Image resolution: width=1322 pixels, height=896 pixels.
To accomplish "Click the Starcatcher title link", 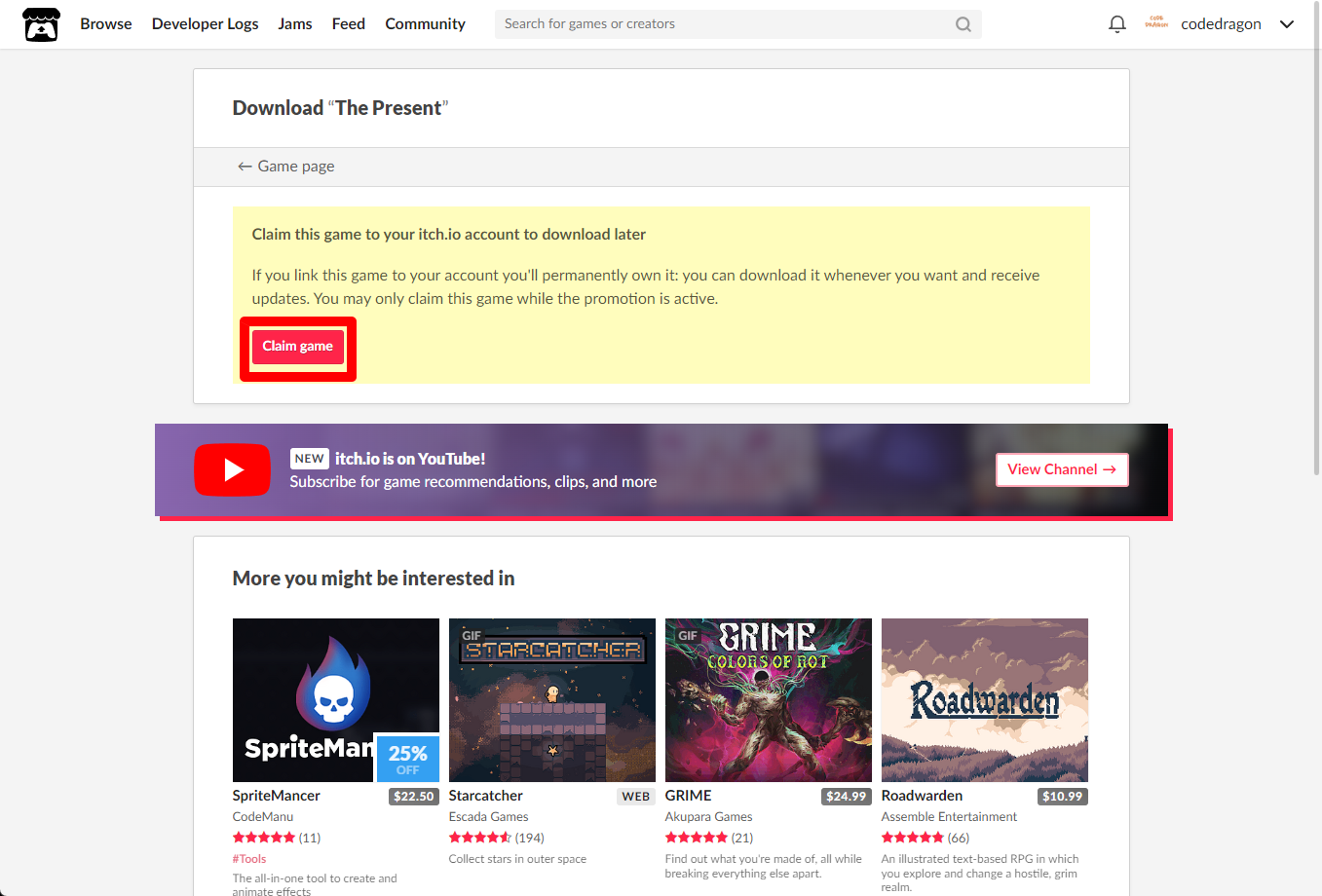I will tap(486, 796).
